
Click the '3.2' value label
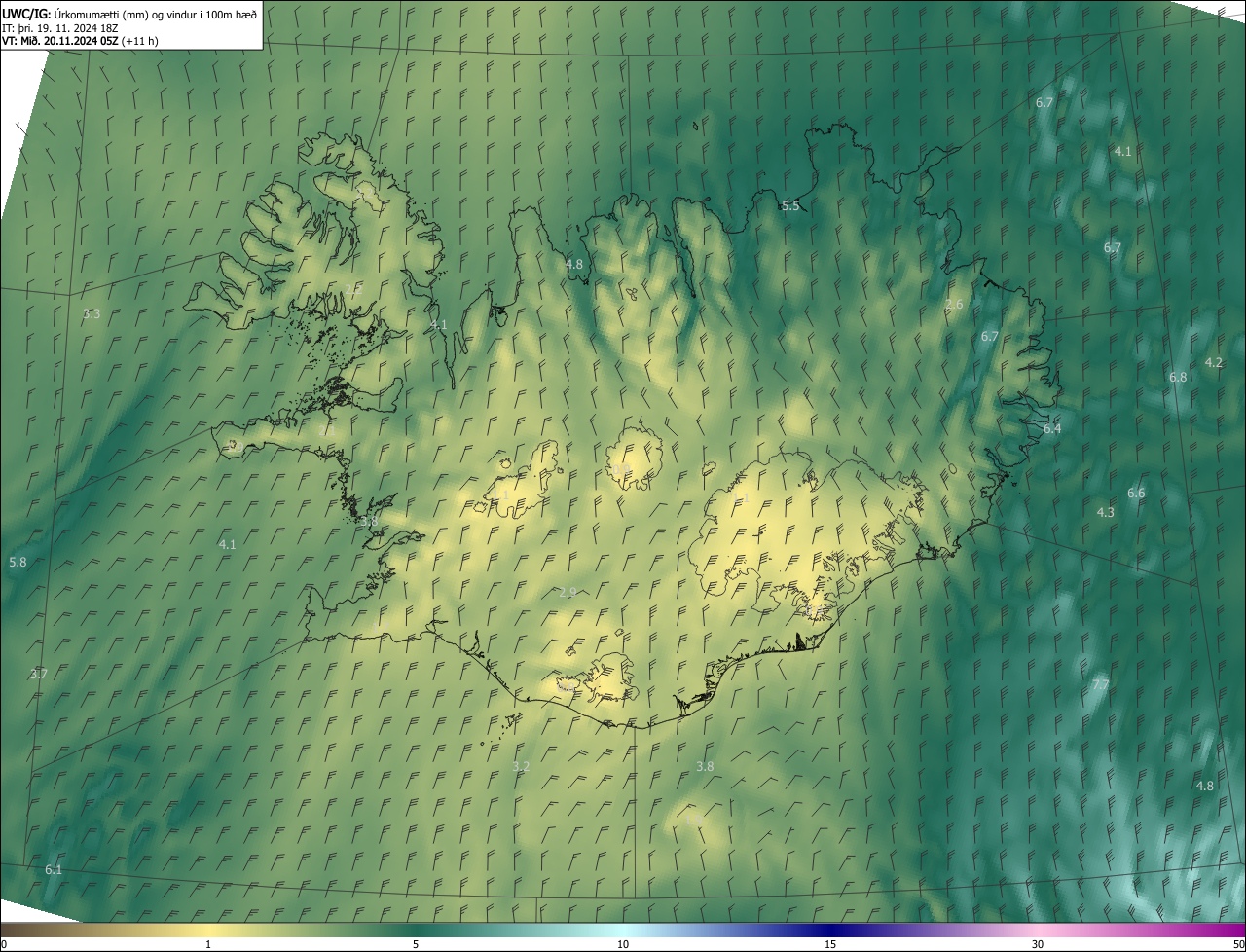521,767
